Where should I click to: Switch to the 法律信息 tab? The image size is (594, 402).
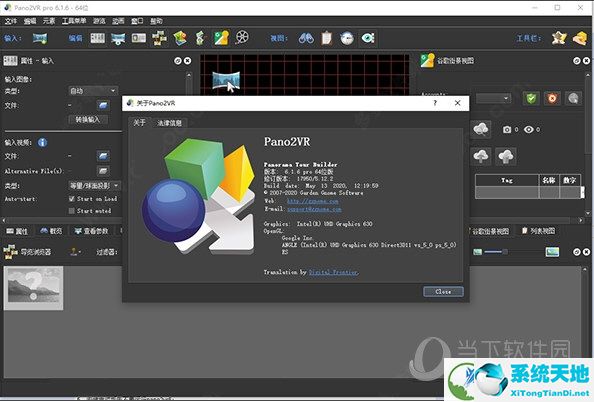(169, 123)
